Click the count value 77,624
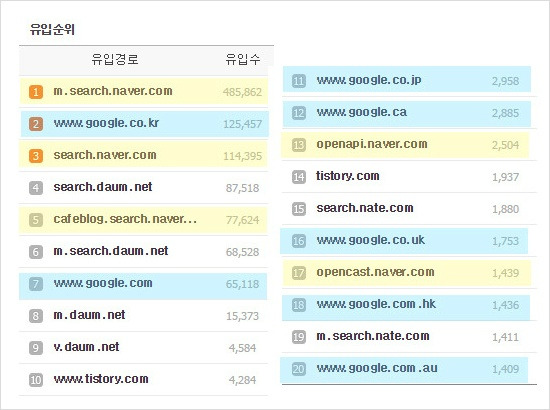This screenshot has height=410, width=550. [x=242, y=220]
